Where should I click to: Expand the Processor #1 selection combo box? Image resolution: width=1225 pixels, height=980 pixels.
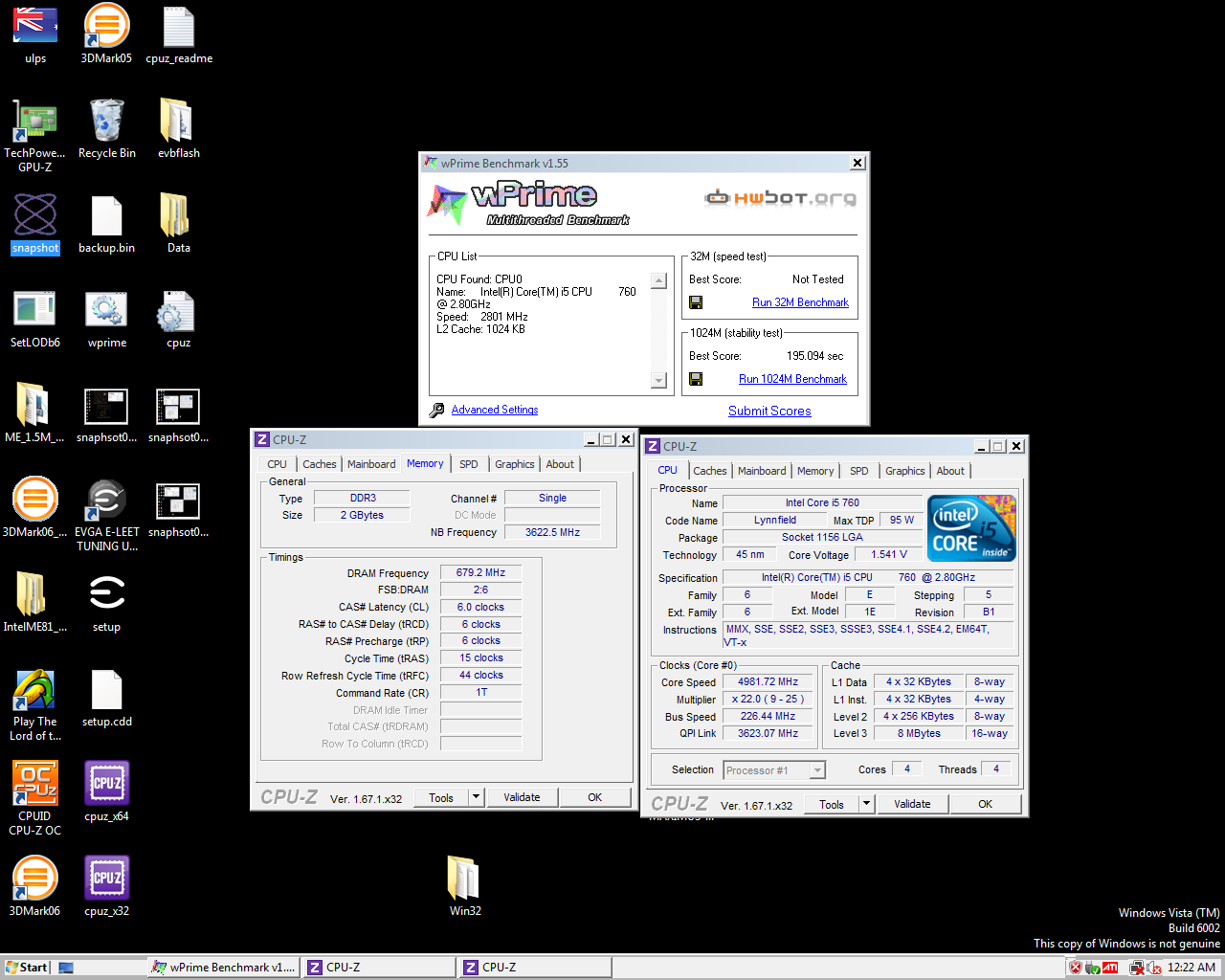click(817, 770)
